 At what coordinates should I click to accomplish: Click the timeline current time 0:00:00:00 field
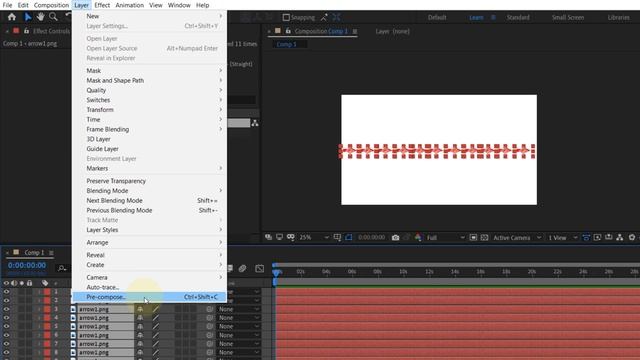tap(27, 265)
